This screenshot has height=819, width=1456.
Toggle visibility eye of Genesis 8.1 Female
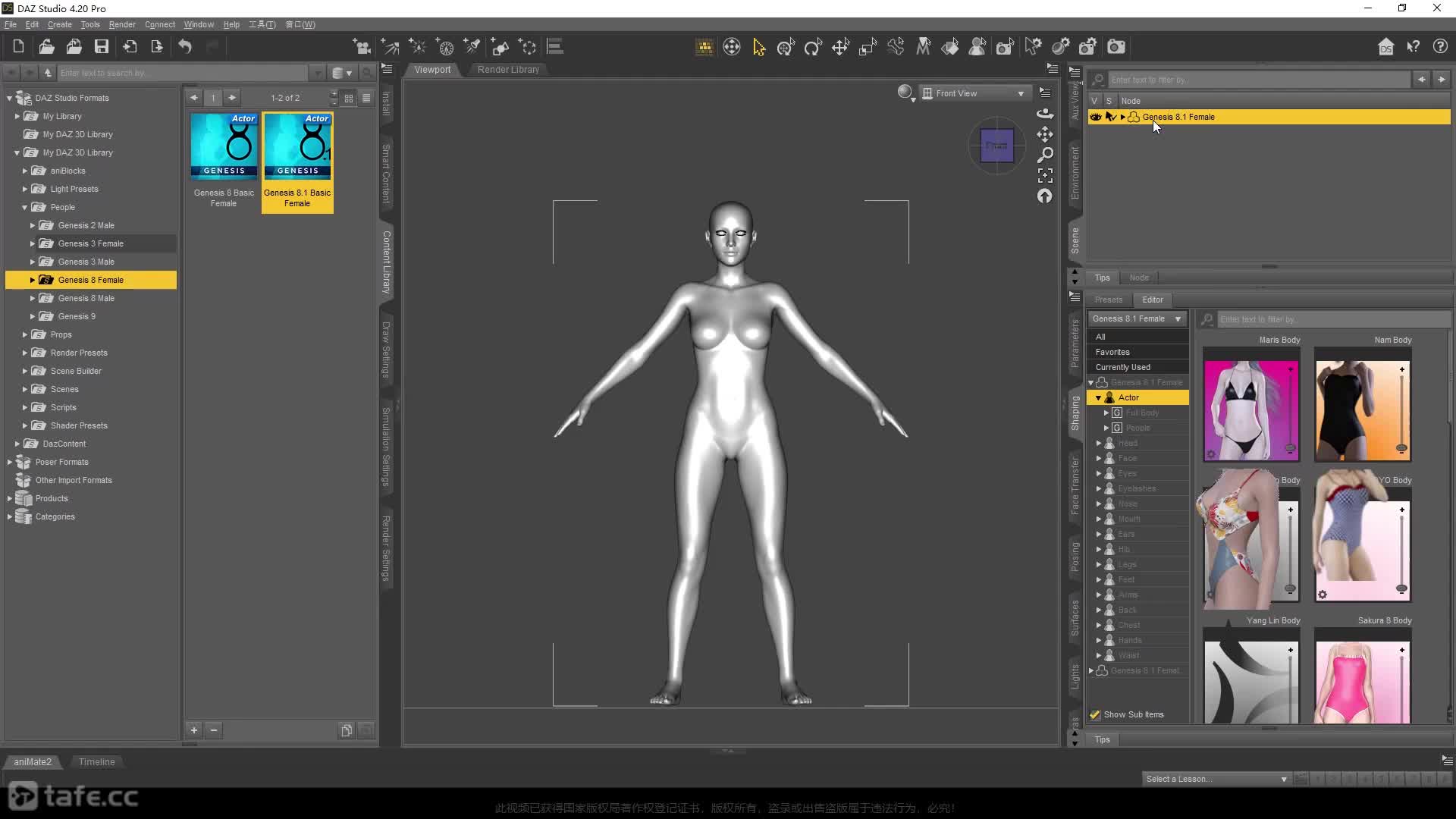coord(1095,117)
